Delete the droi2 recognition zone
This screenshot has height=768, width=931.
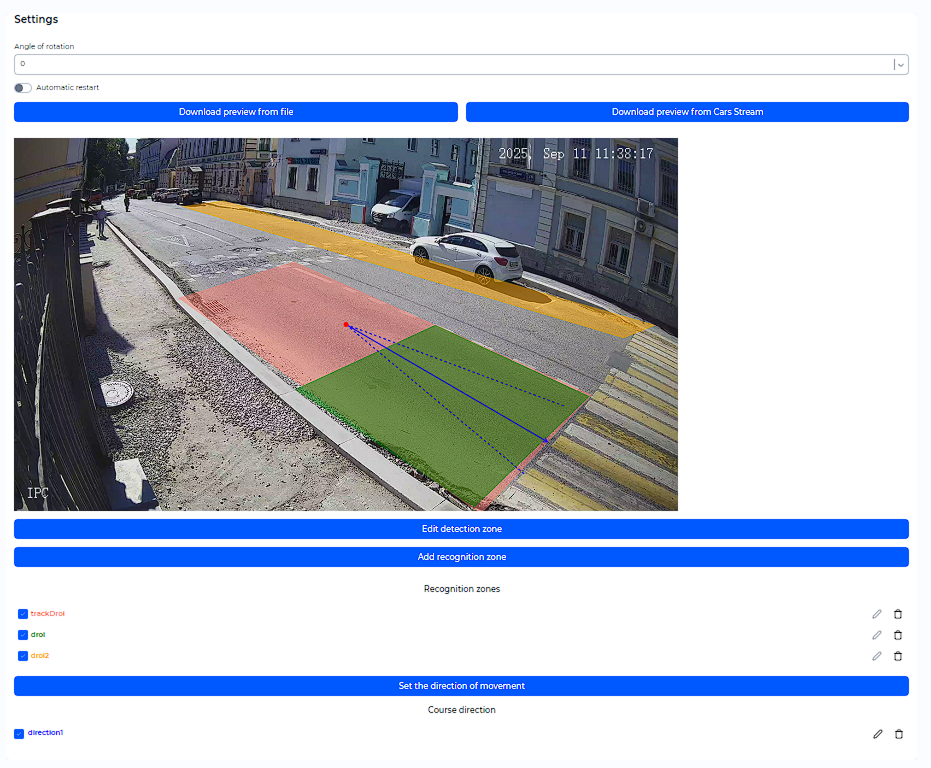897,655
